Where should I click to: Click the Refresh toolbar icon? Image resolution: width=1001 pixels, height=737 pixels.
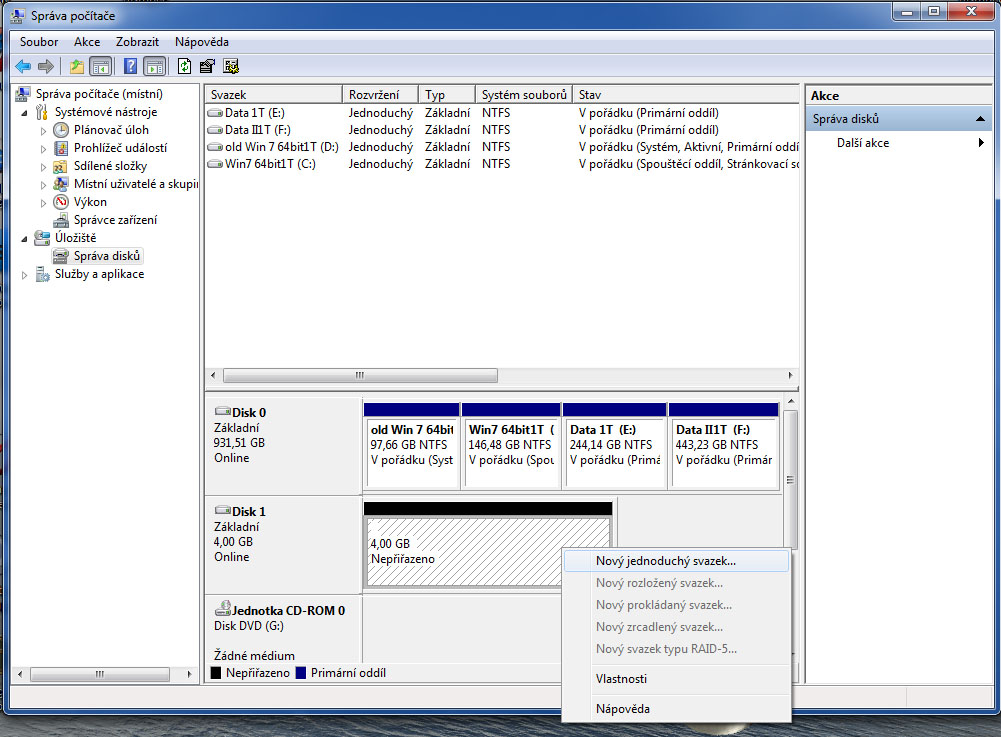coord(184,66)
